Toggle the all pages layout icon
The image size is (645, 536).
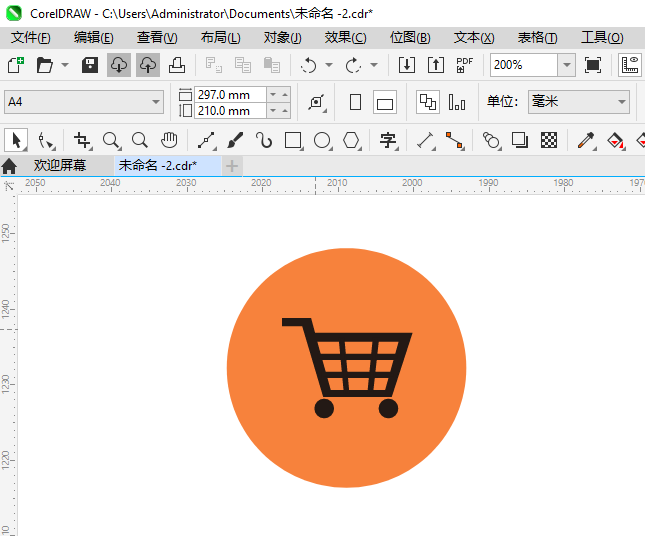(x=428, y=102)
